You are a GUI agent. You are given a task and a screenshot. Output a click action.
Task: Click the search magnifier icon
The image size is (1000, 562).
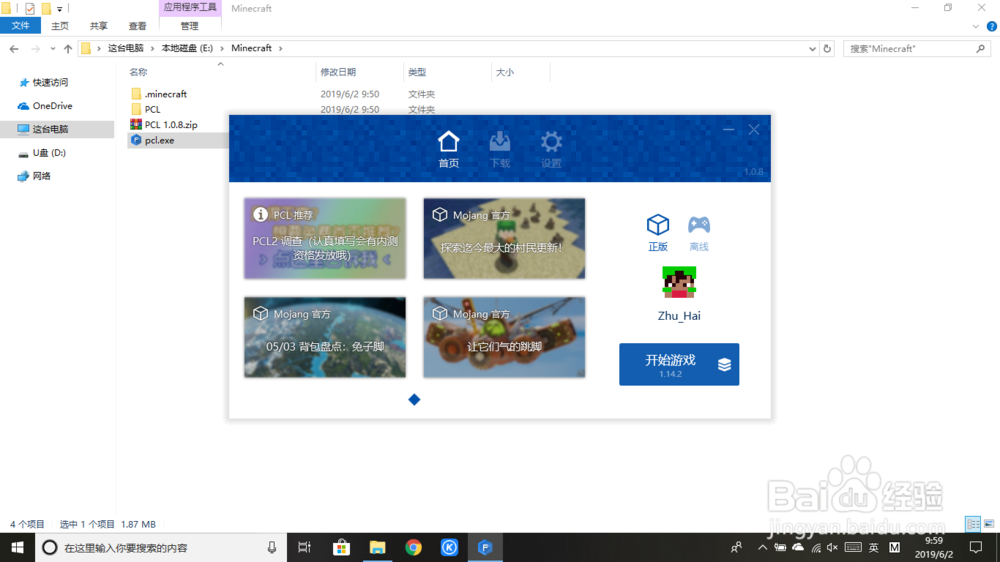[x=980, y=48]
